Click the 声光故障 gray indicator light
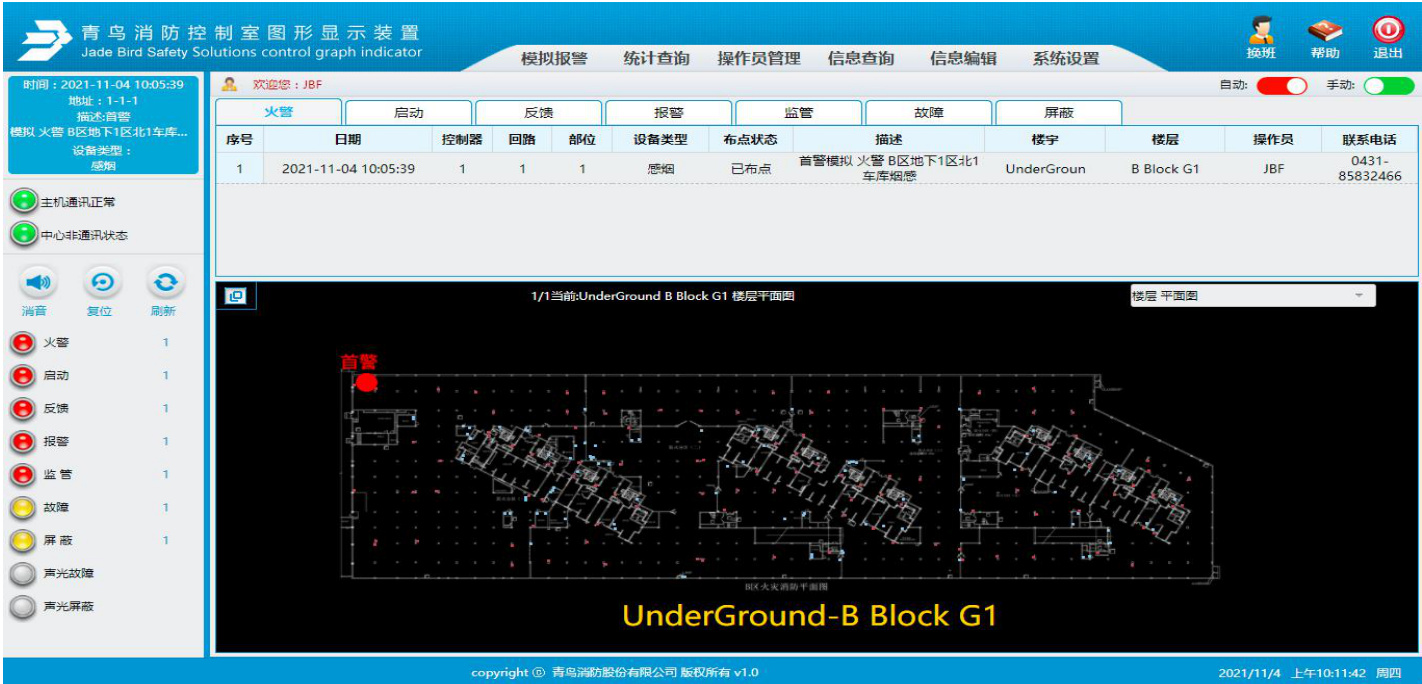This screenshot has width=1422, height=684. [22, 574]
